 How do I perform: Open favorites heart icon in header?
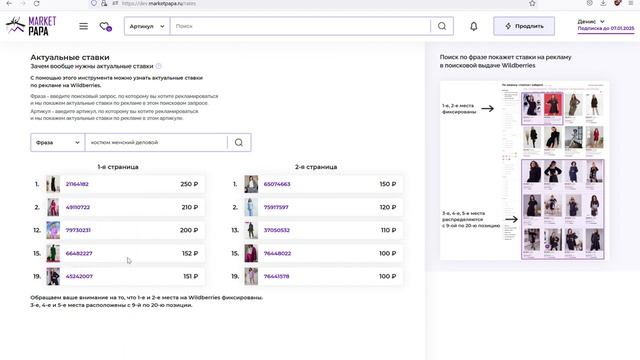coord(105,27)
